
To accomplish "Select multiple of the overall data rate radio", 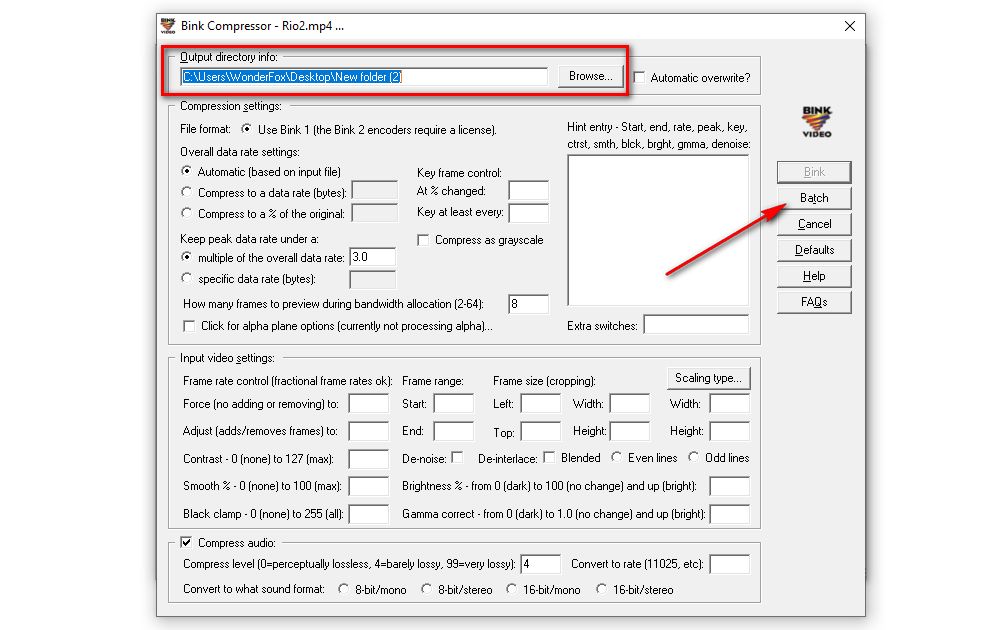I will [186, 257].
